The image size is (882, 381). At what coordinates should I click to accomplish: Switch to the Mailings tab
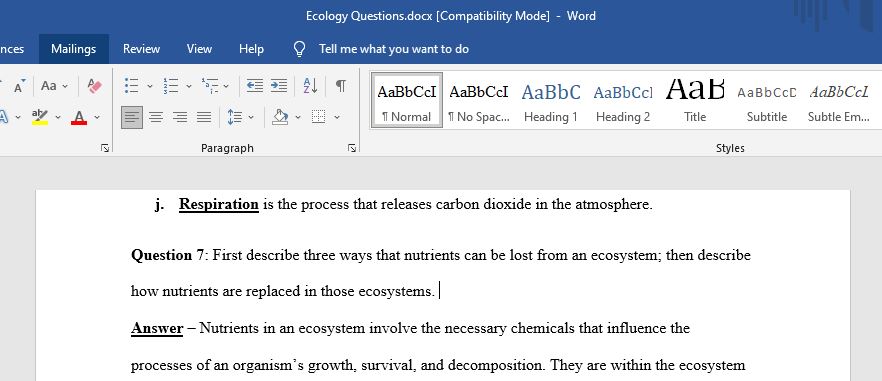tap(74, 49)
